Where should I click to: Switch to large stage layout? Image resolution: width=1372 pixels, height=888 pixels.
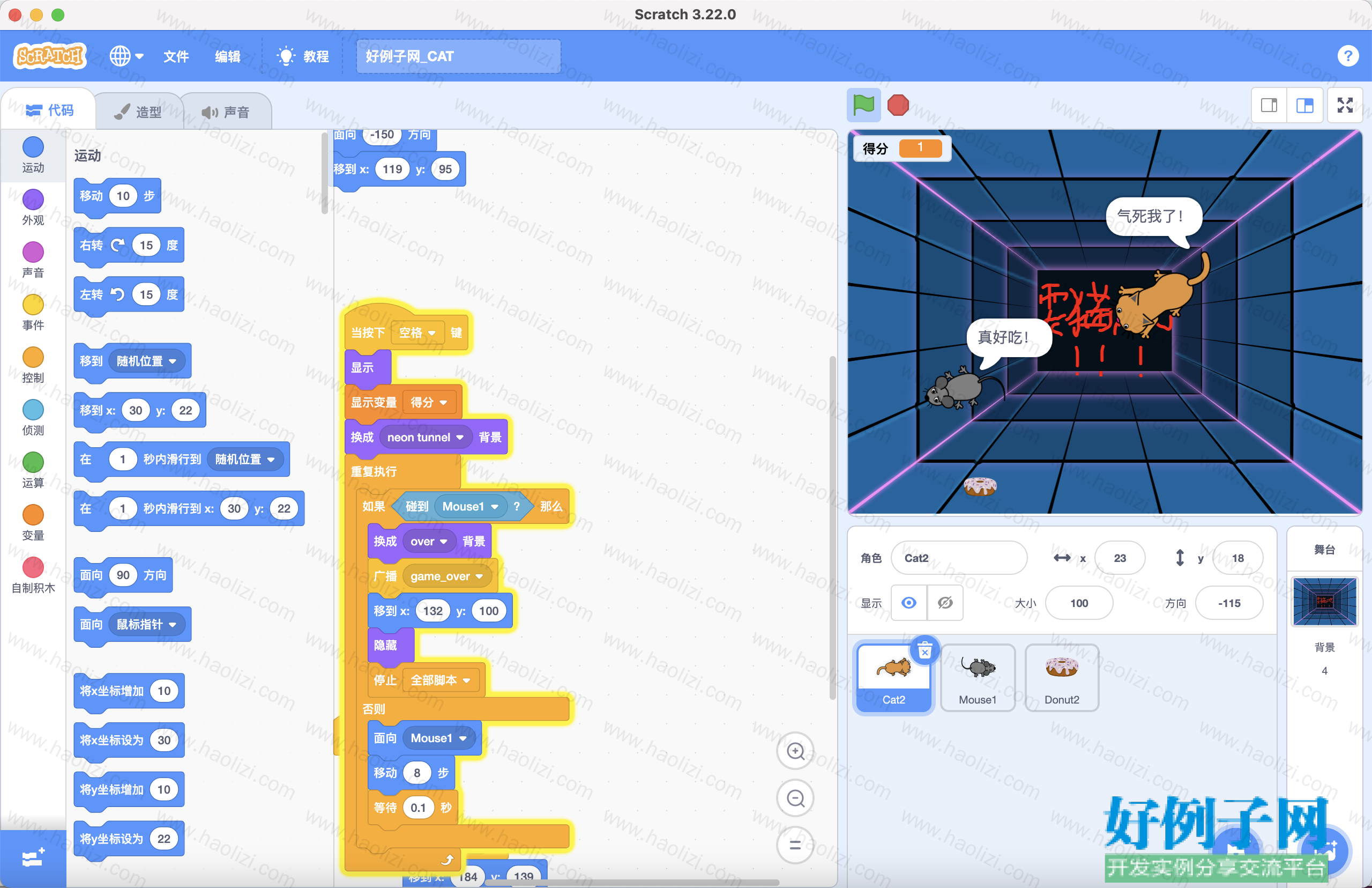[x=1304, y=105]
